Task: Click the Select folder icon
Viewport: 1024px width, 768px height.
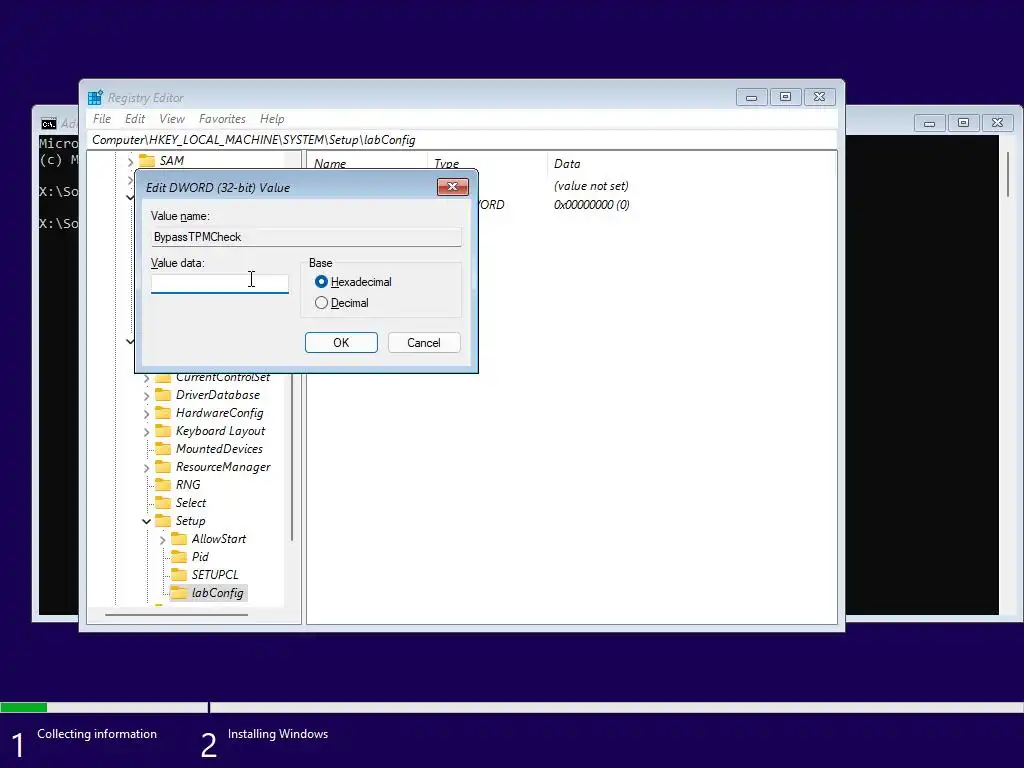Action: 163,503
